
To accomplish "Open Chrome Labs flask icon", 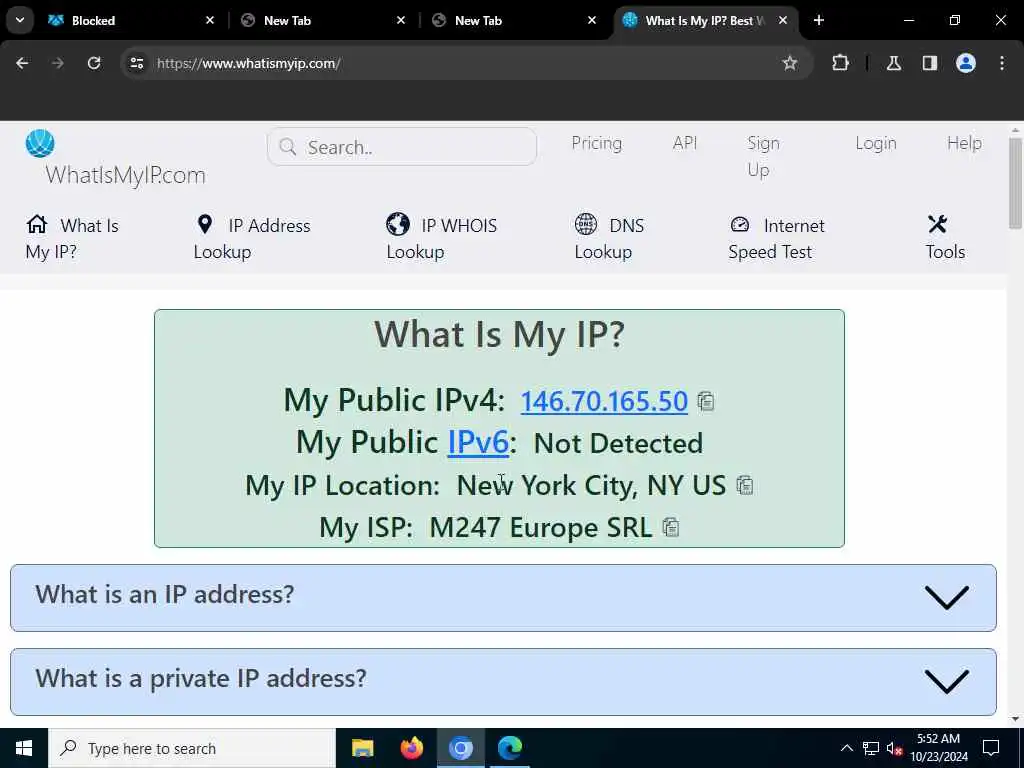I will (893, 63).
